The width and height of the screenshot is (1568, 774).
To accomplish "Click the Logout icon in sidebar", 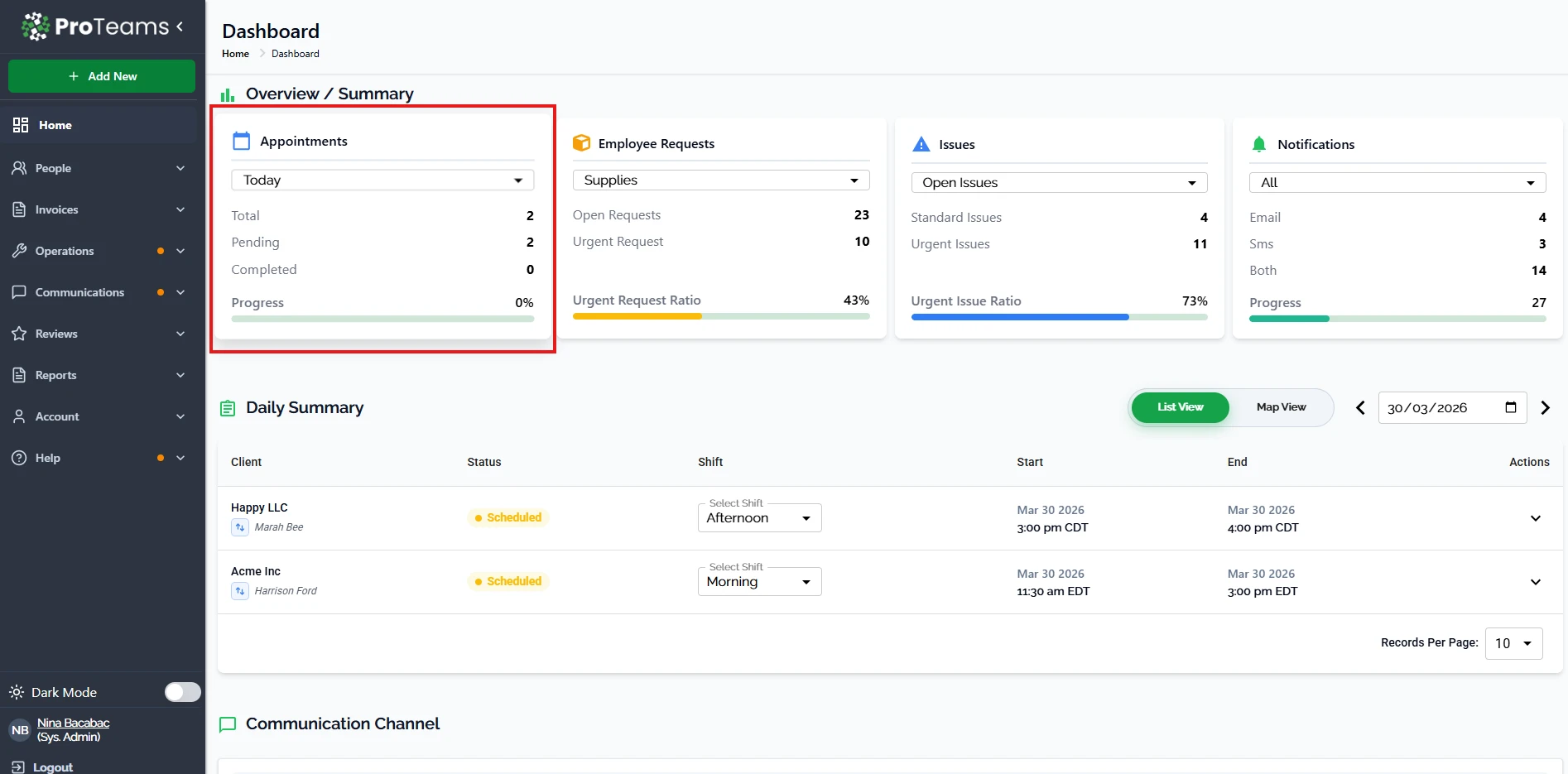I will [17, 767].
